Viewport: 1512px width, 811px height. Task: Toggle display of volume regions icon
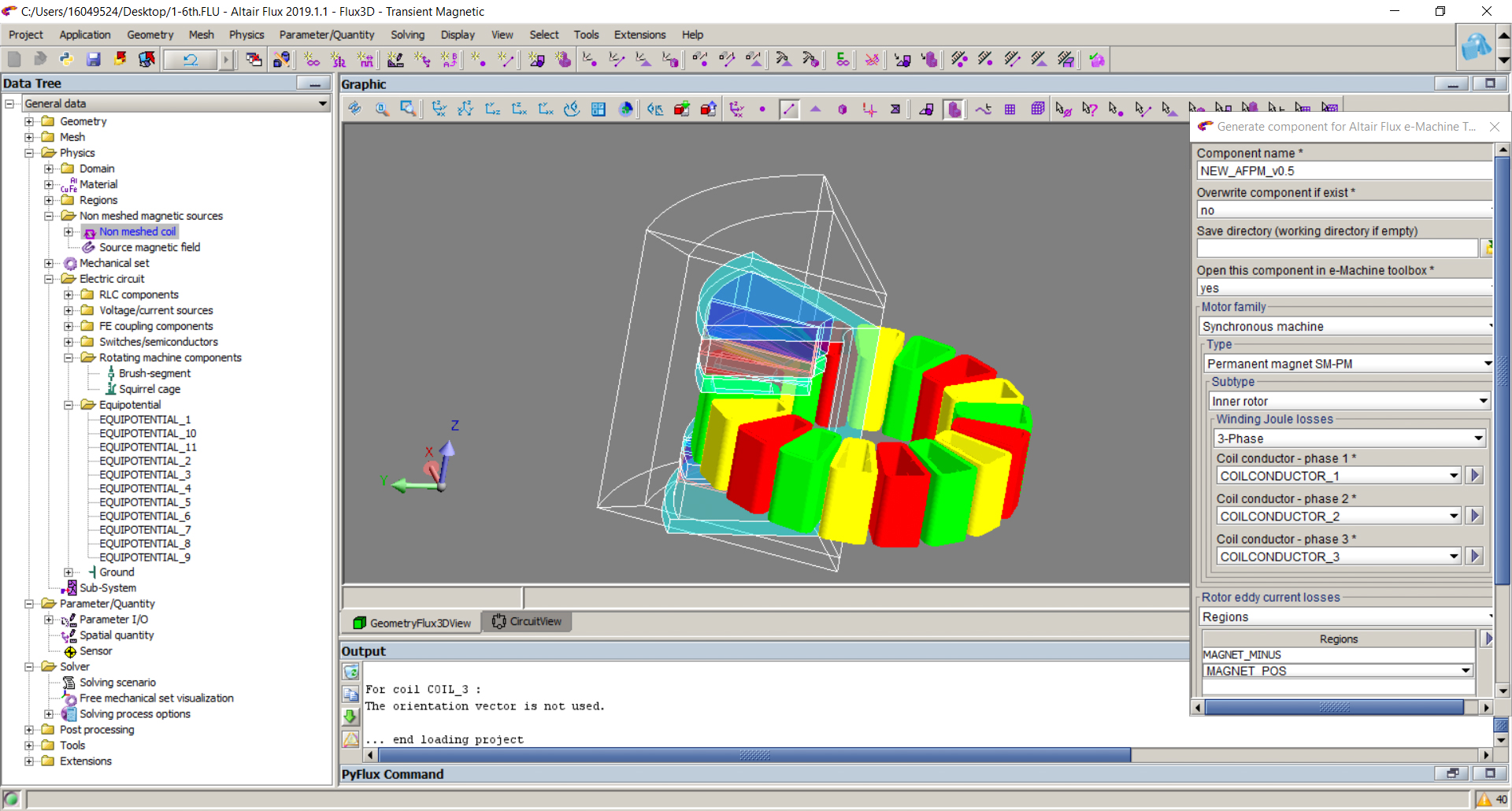click(x=954, y=109)
